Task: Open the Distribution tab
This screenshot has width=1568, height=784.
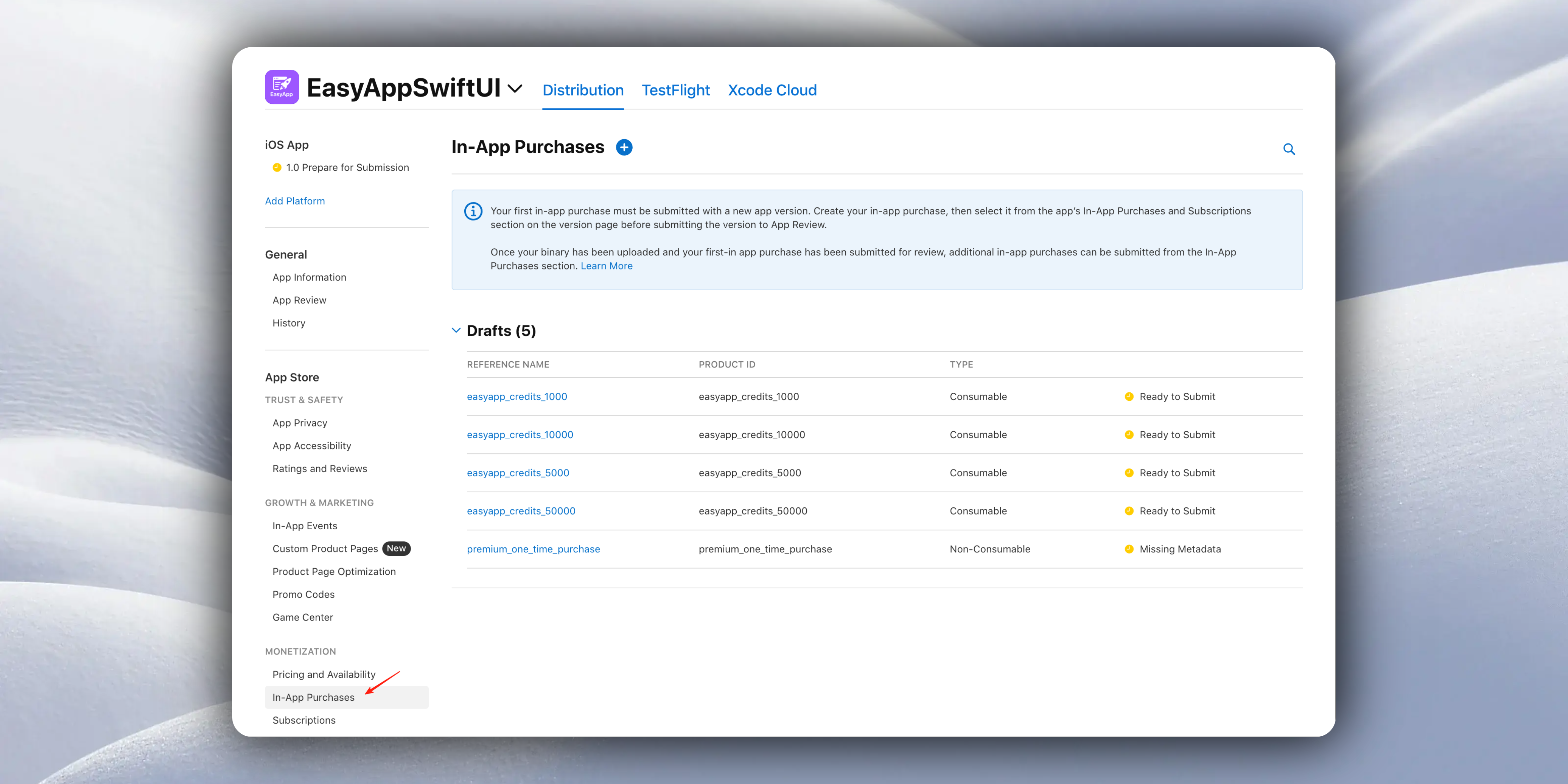Action: [x=582, y=90]
